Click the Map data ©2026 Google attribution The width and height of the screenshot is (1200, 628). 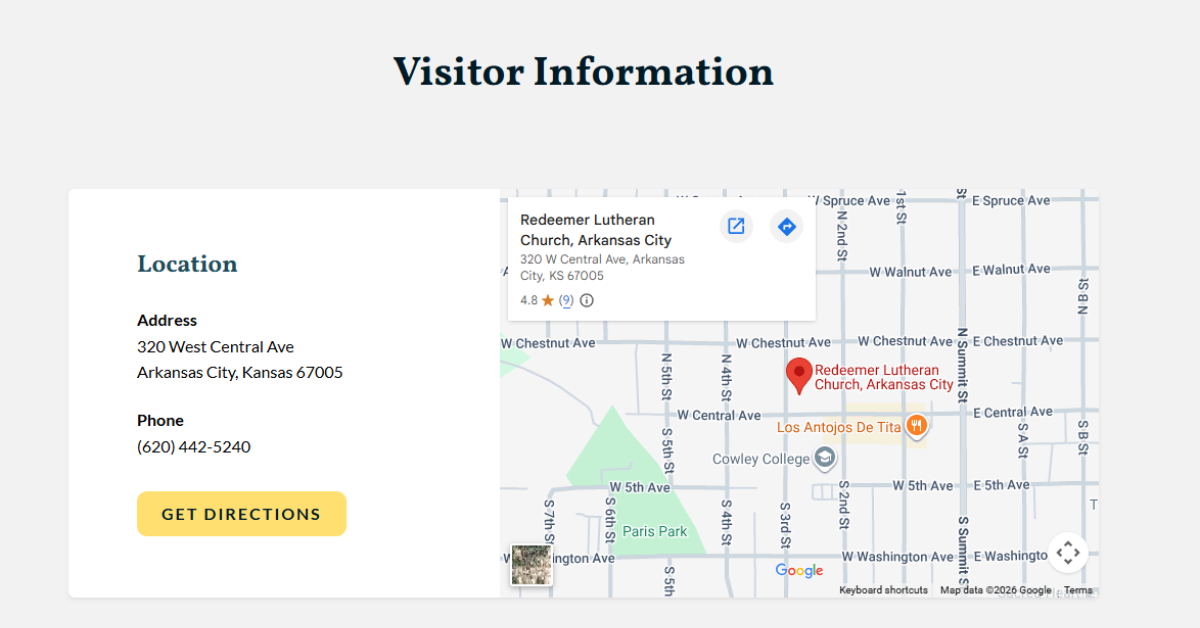995,590
